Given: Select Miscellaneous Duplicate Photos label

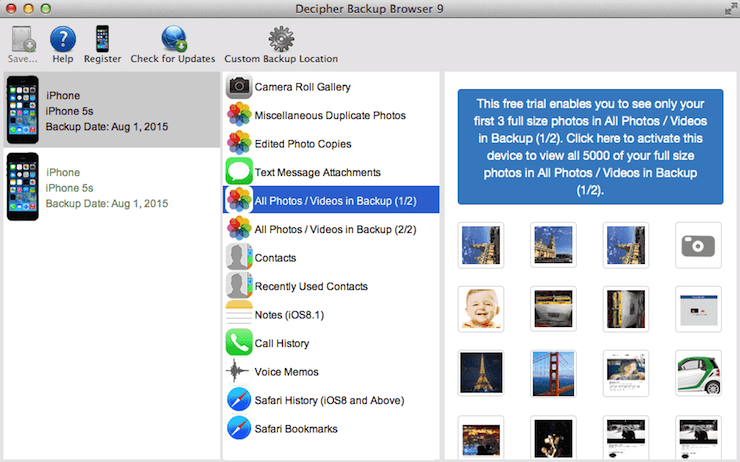Looking at the screenshot, I should click(330, 115).
